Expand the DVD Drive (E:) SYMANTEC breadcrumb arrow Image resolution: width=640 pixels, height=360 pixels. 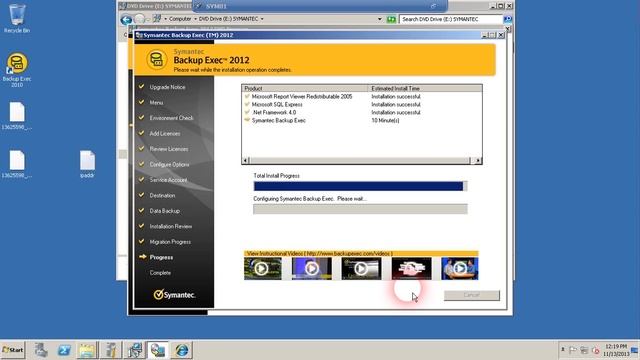coord(262,19)
